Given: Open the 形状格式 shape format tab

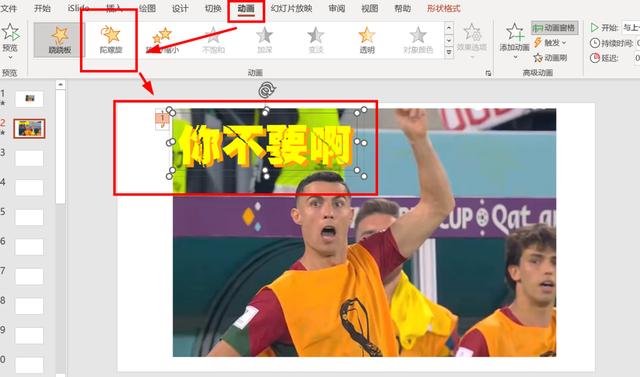Looking at the screenshot, I should 444,8.
